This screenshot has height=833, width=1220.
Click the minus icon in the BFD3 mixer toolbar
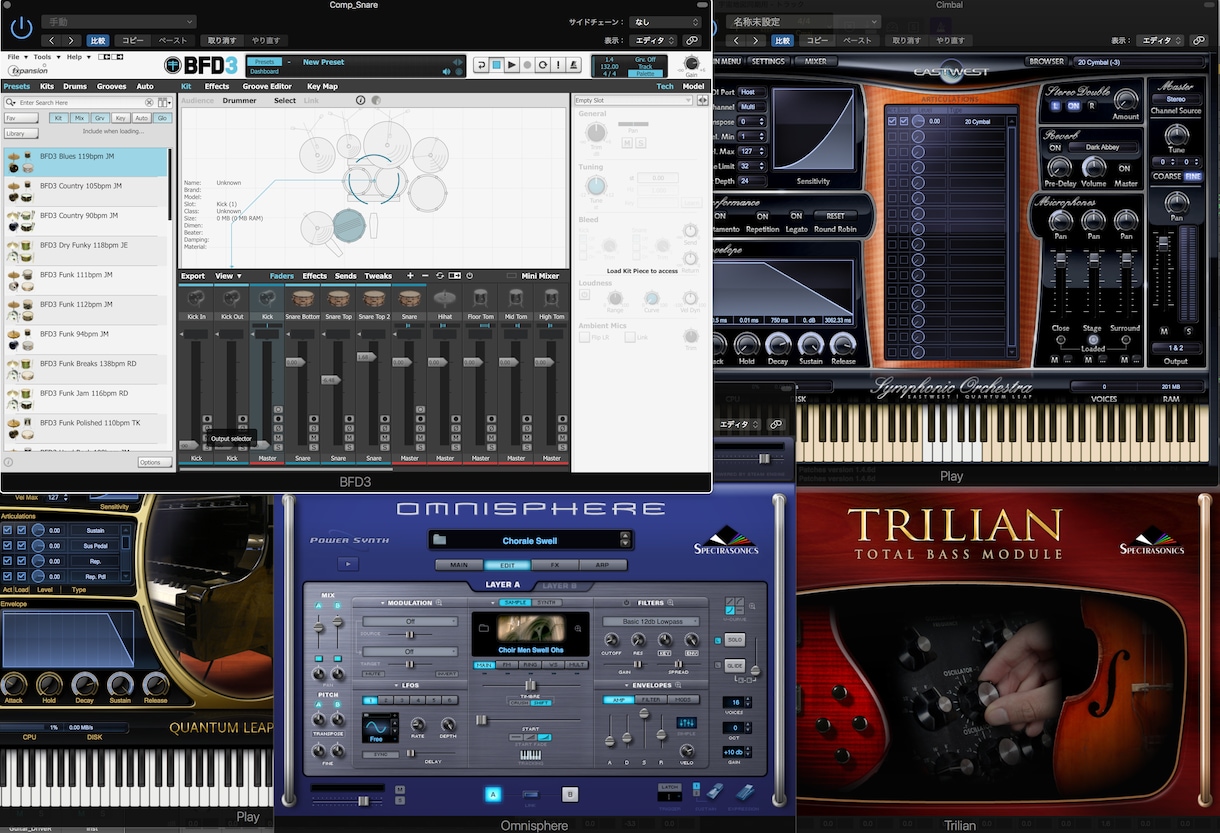click(x=425, y=276)
